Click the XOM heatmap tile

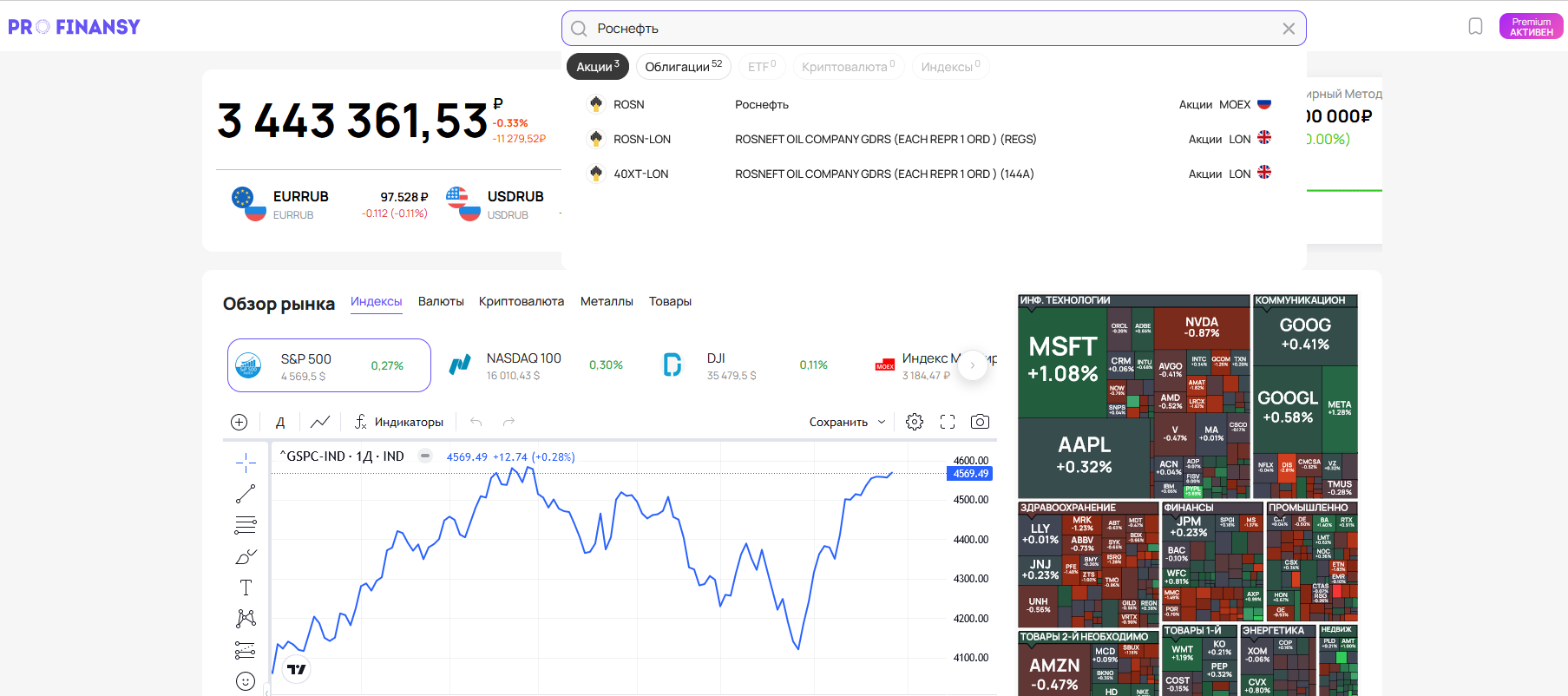point(1256,654)
